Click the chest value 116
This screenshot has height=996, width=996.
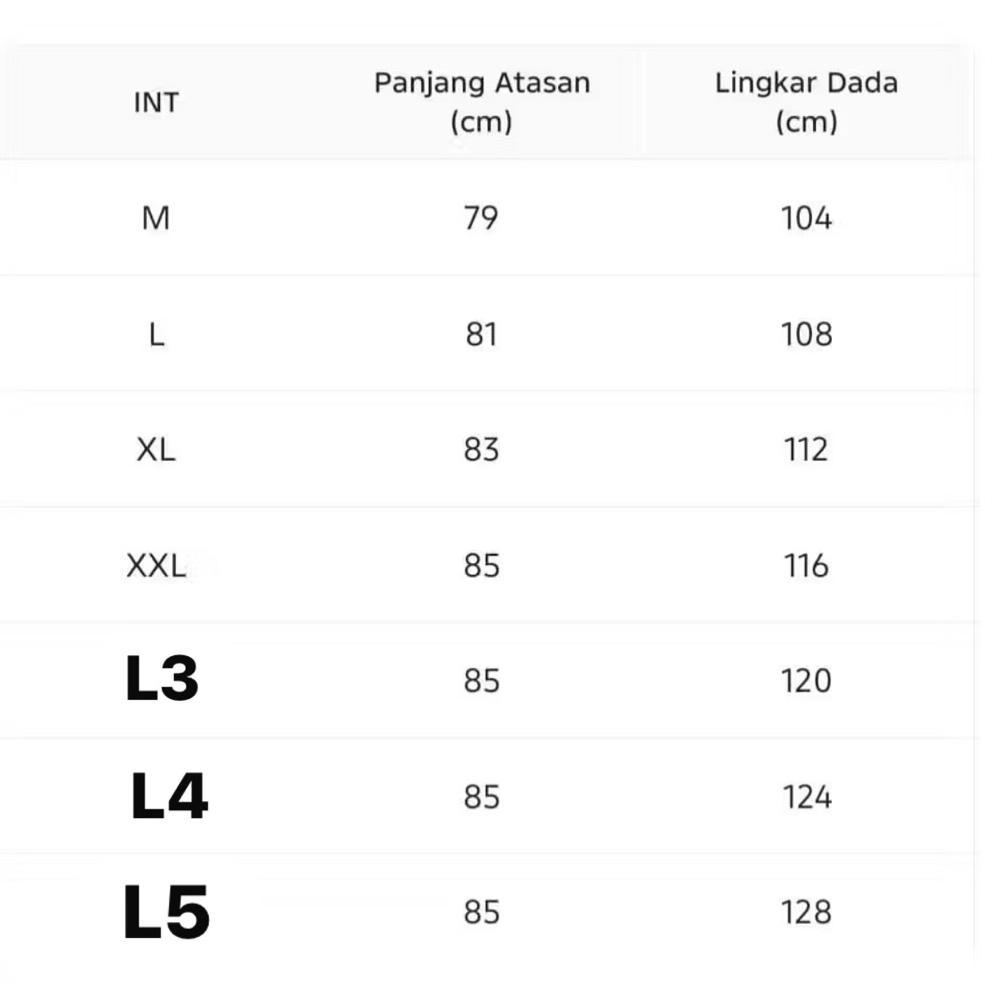[x=806, y=566]
